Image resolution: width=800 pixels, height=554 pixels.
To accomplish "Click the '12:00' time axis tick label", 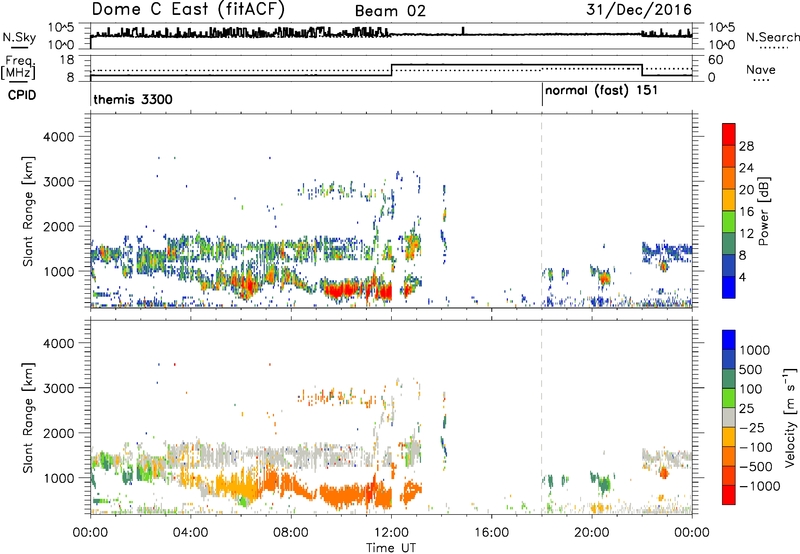I will coord(391,533).
